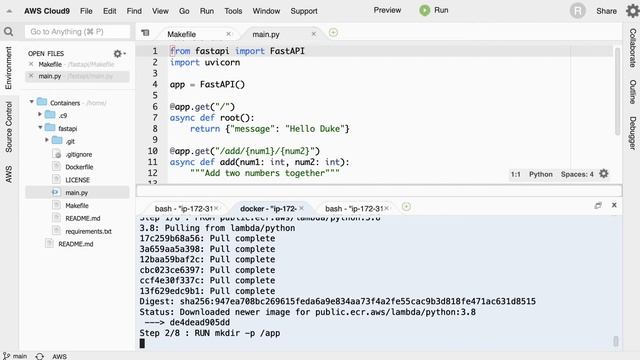Collapse the fastapi folder arrow
The height and width of the screenshot is (360, 640).
40,127
